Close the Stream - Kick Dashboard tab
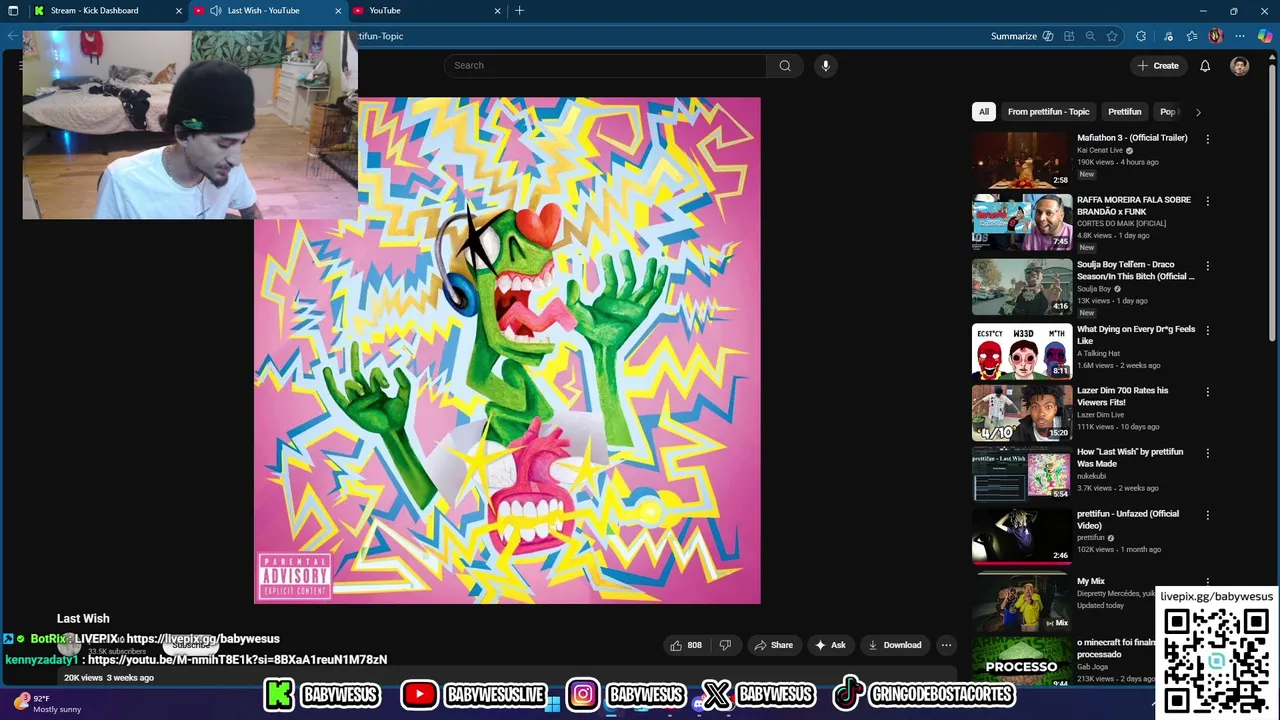The height and width of the screenshot is (720, 1280). (179, 11)
